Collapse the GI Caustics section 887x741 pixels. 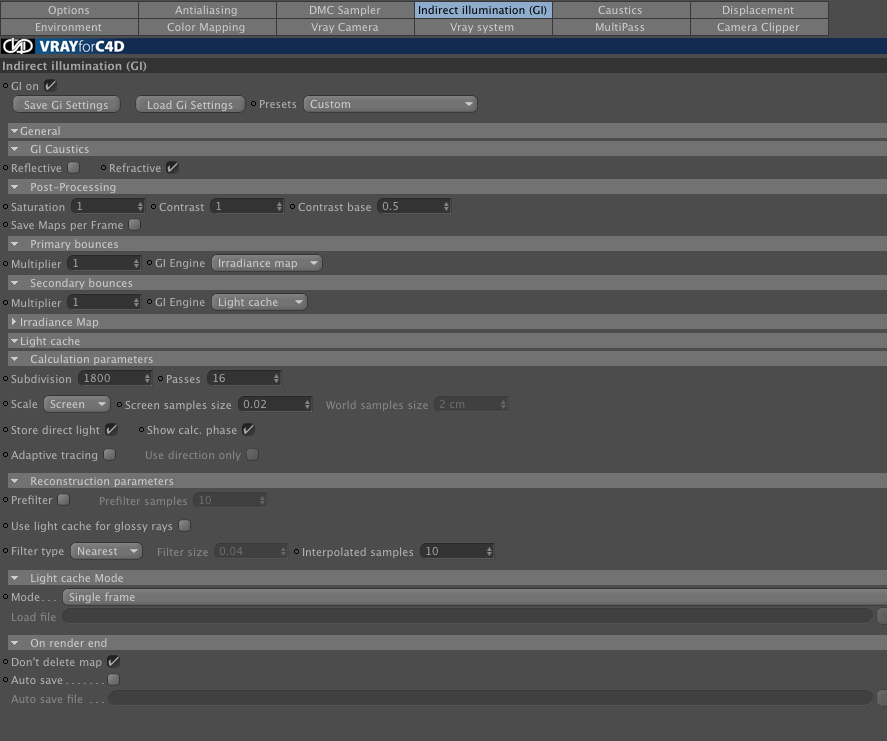coord(15,149)
